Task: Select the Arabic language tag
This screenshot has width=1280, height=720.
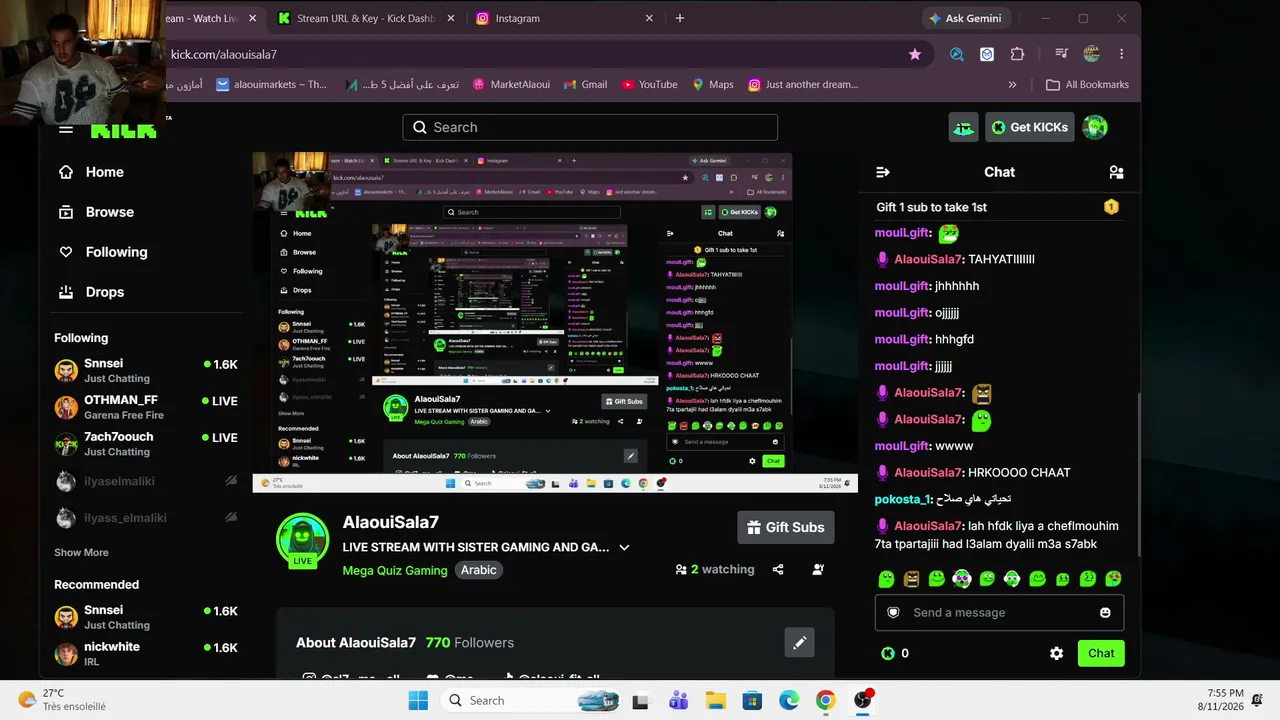Action: 478,570
